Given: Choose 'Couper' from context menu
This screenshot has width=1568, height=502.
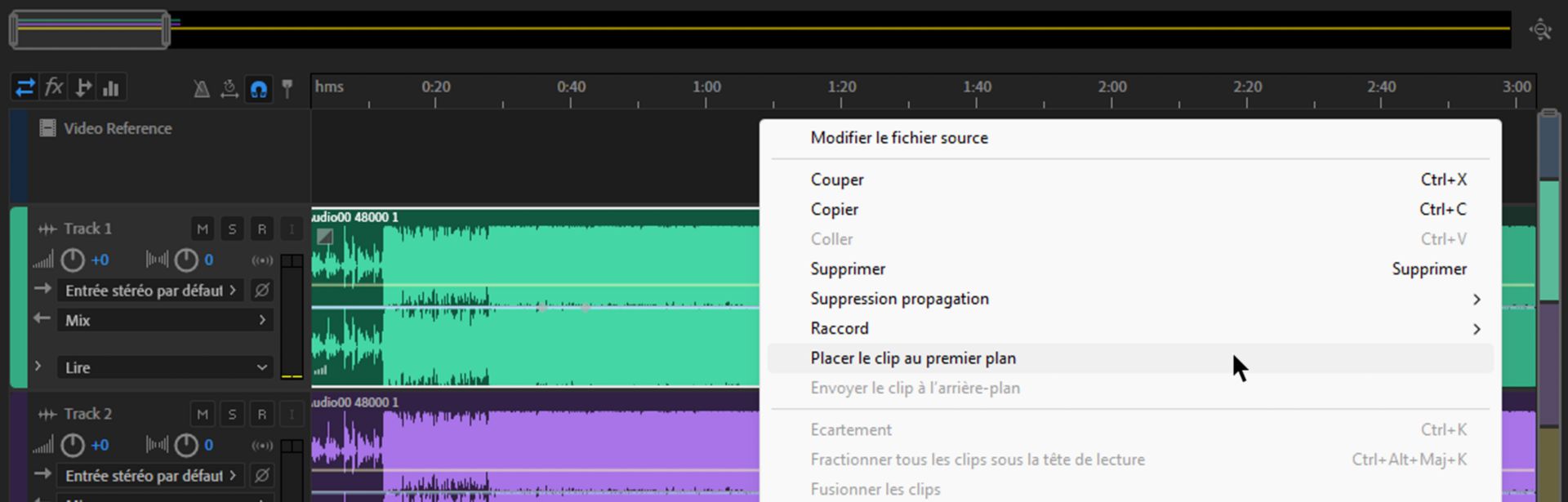Looking at the screenshot, I should (x=1130, y=180).
